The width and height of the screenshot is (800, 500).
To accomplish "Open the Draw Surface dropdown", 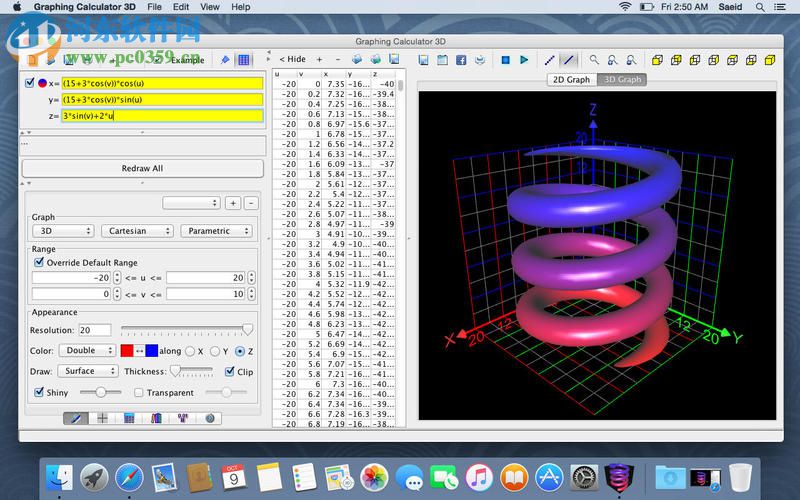I will tap(88, 371).
